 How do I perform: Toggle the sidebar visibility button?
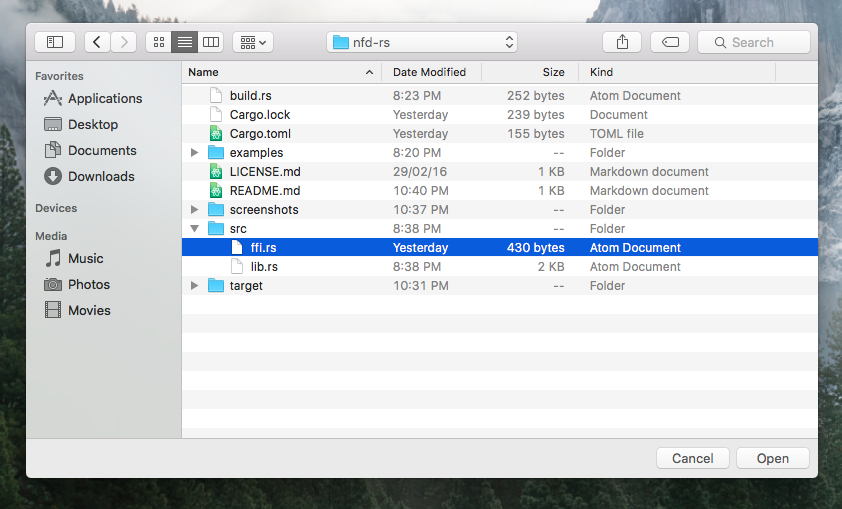(x=55, y=42)
